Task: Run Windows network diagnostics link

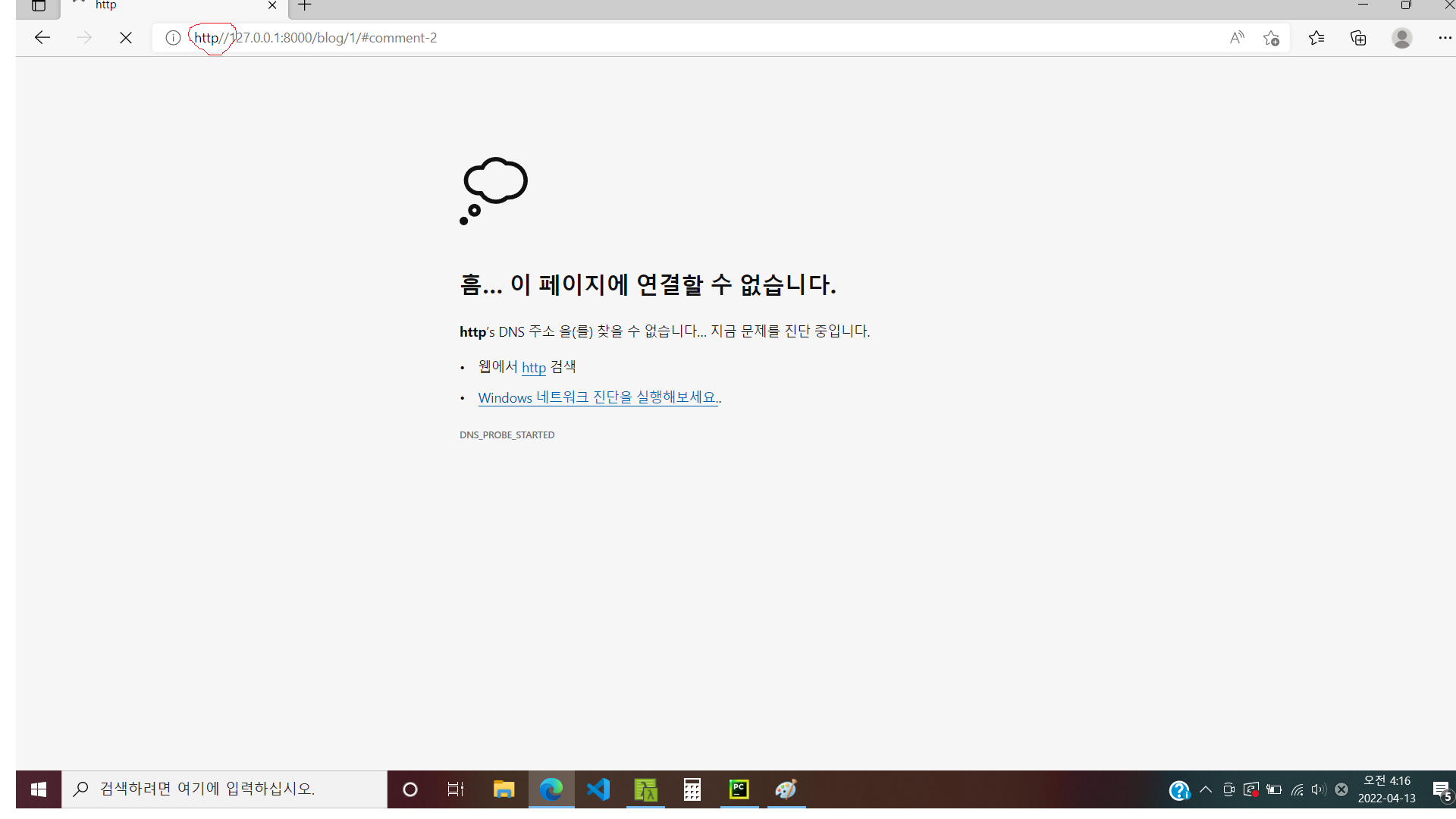Action: tap(598, 397)
